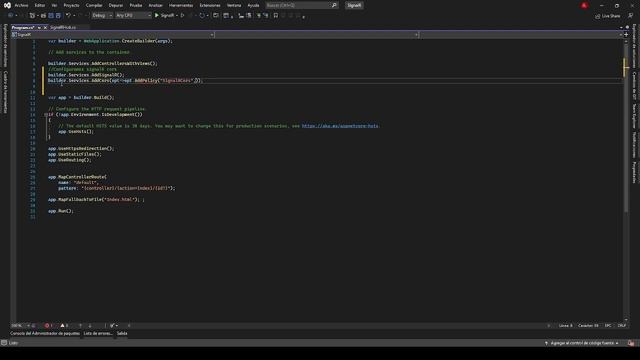Screen dimensions: 640x360
Task: Open the Archivo menu
Action: click(x=21, y=5)
